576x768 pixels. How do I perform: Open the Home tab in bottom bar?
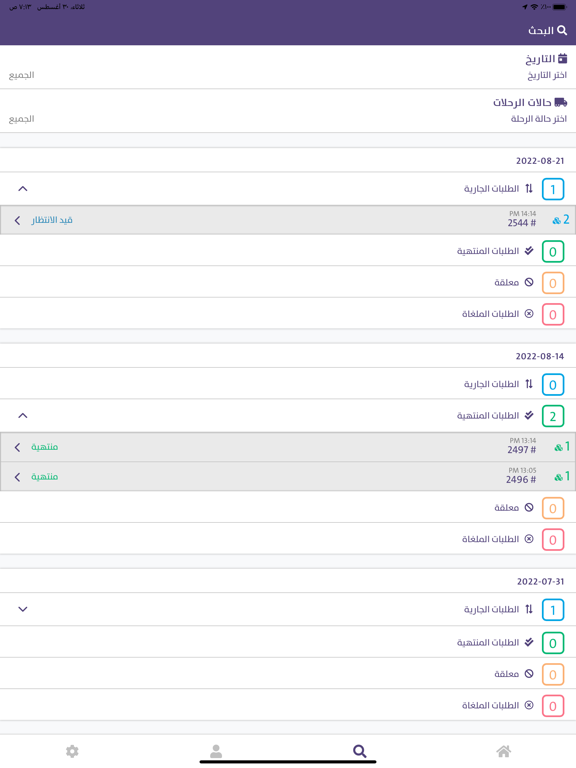coord(504,751)
